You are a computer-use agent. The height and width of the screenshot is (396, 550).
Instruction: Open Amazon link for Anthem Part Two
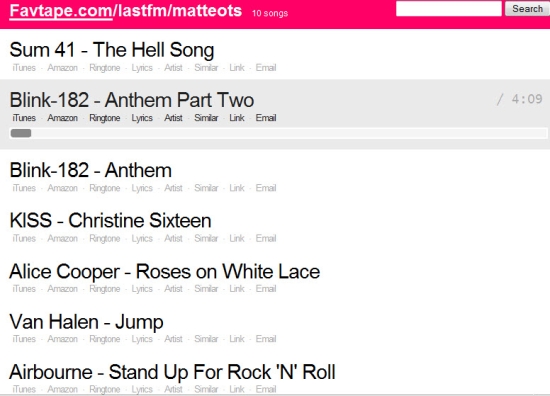tap(62, 118)
